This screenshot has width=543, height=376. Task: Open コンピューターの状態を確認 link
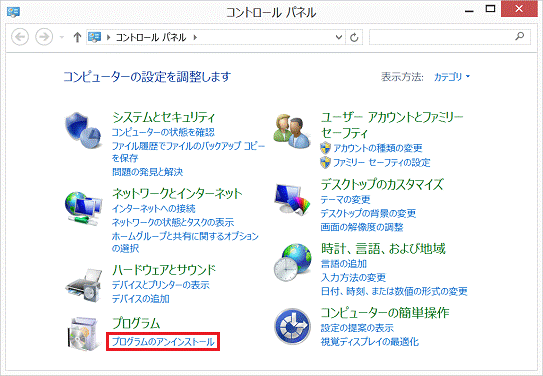click(163, 132)
